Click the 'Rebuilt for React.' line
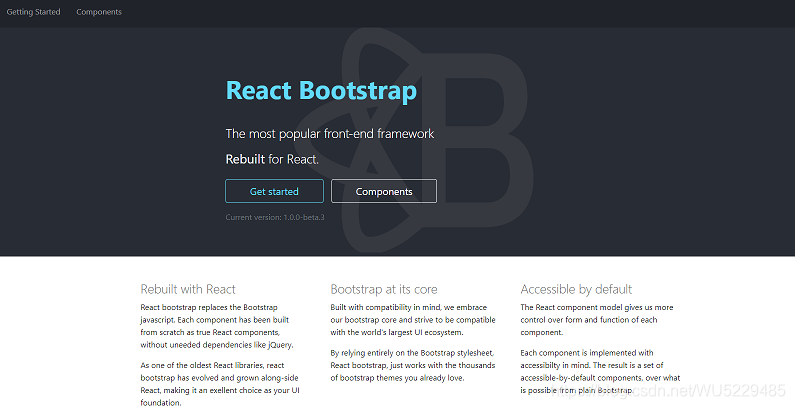795x409 pixels. [272, 159]
